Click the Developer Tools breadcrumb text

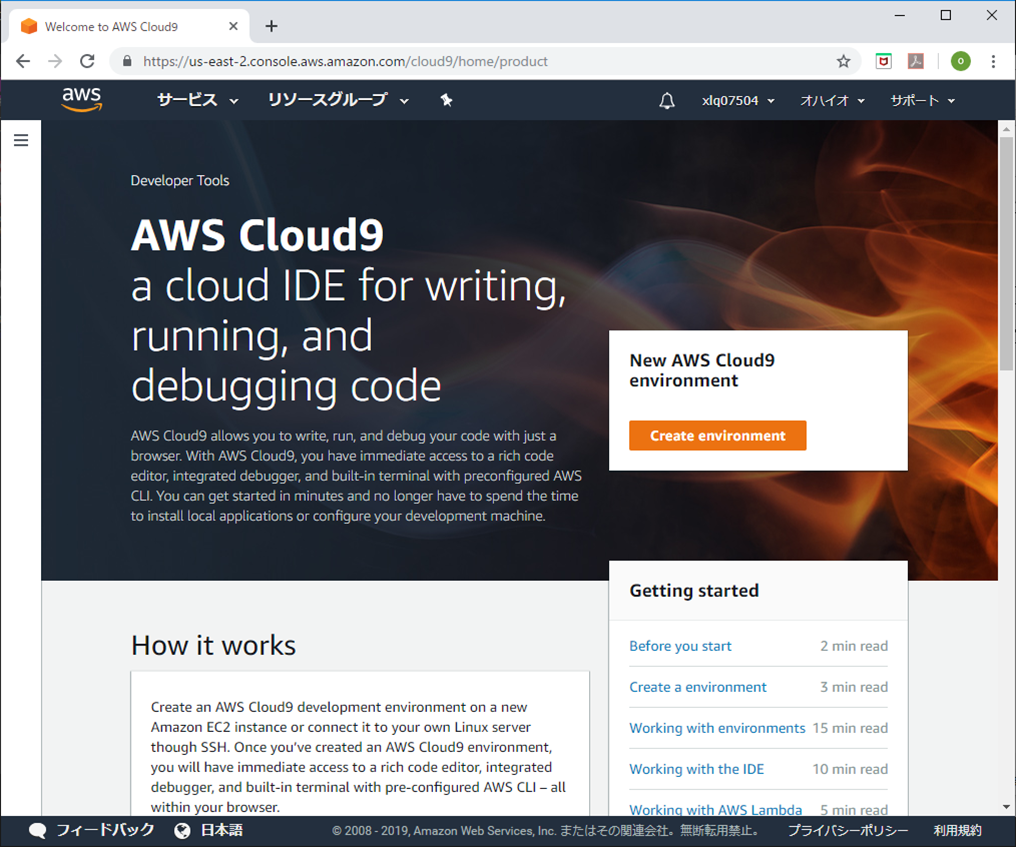tap(179, 181)
